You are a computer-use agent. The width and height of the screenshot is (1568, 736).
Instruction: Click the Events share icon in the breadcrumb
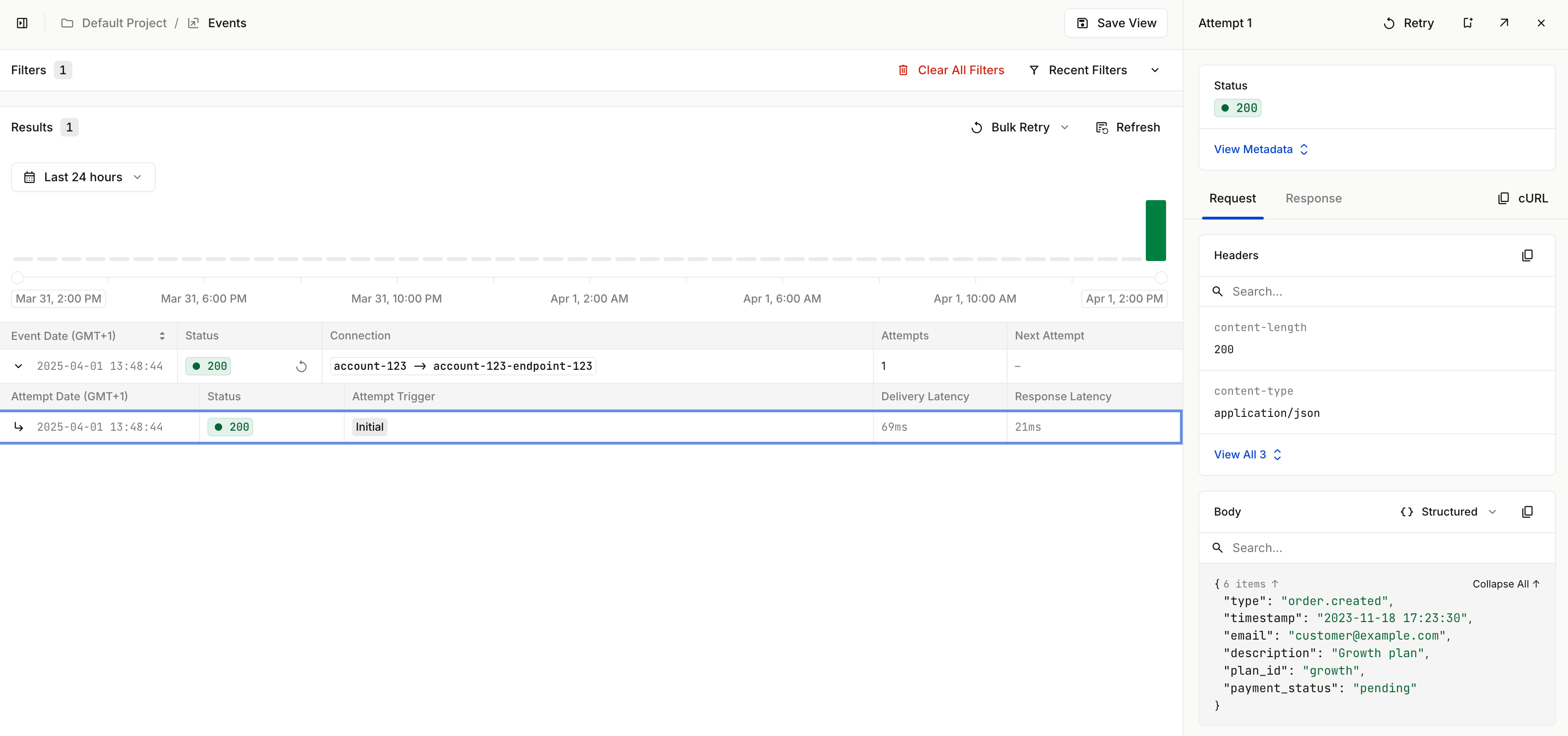(x=194, y=23)
